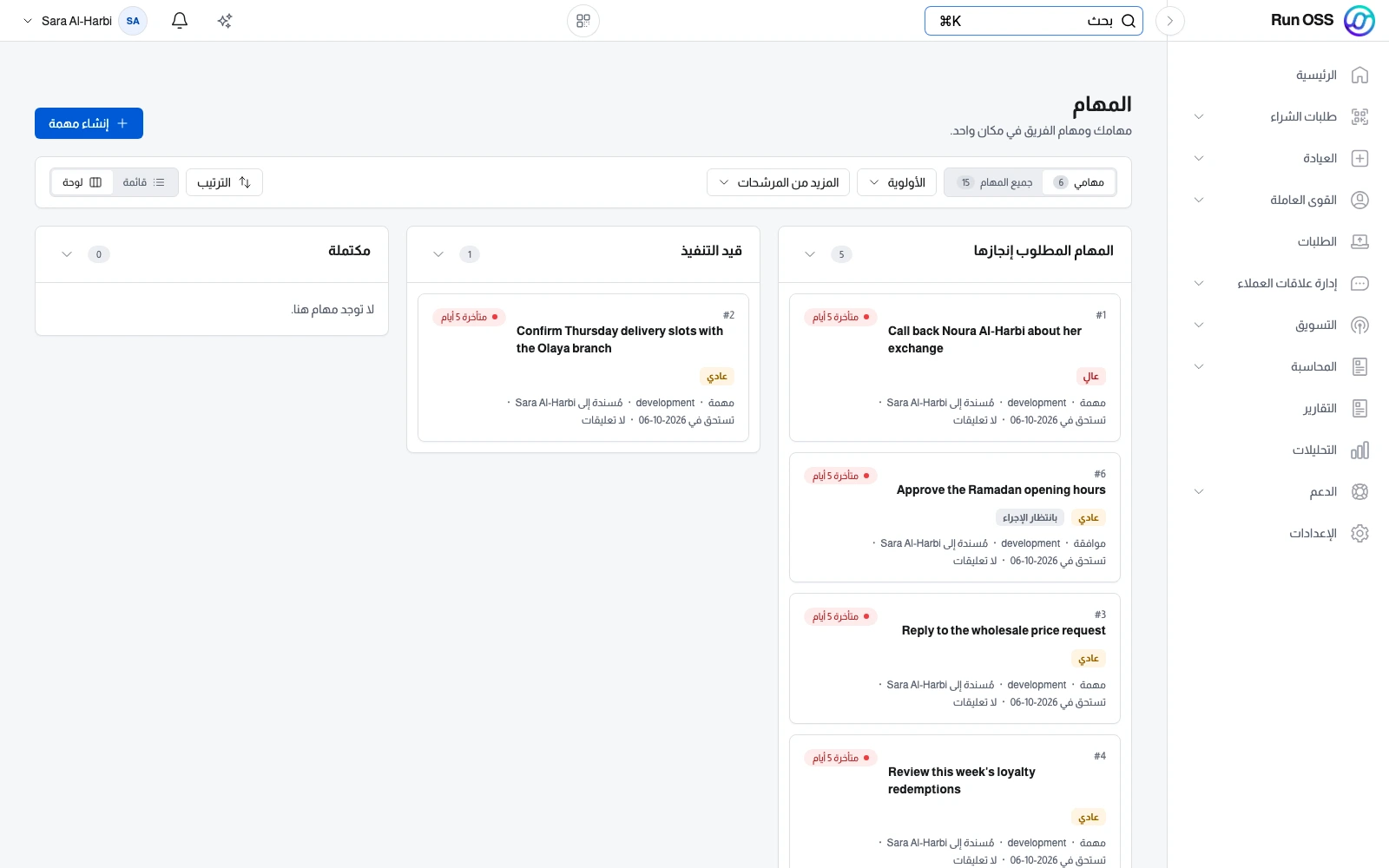Open الإعدادات settings gear icon
The height and width of the screenshot is (868, 1389).
point(1359,534)
